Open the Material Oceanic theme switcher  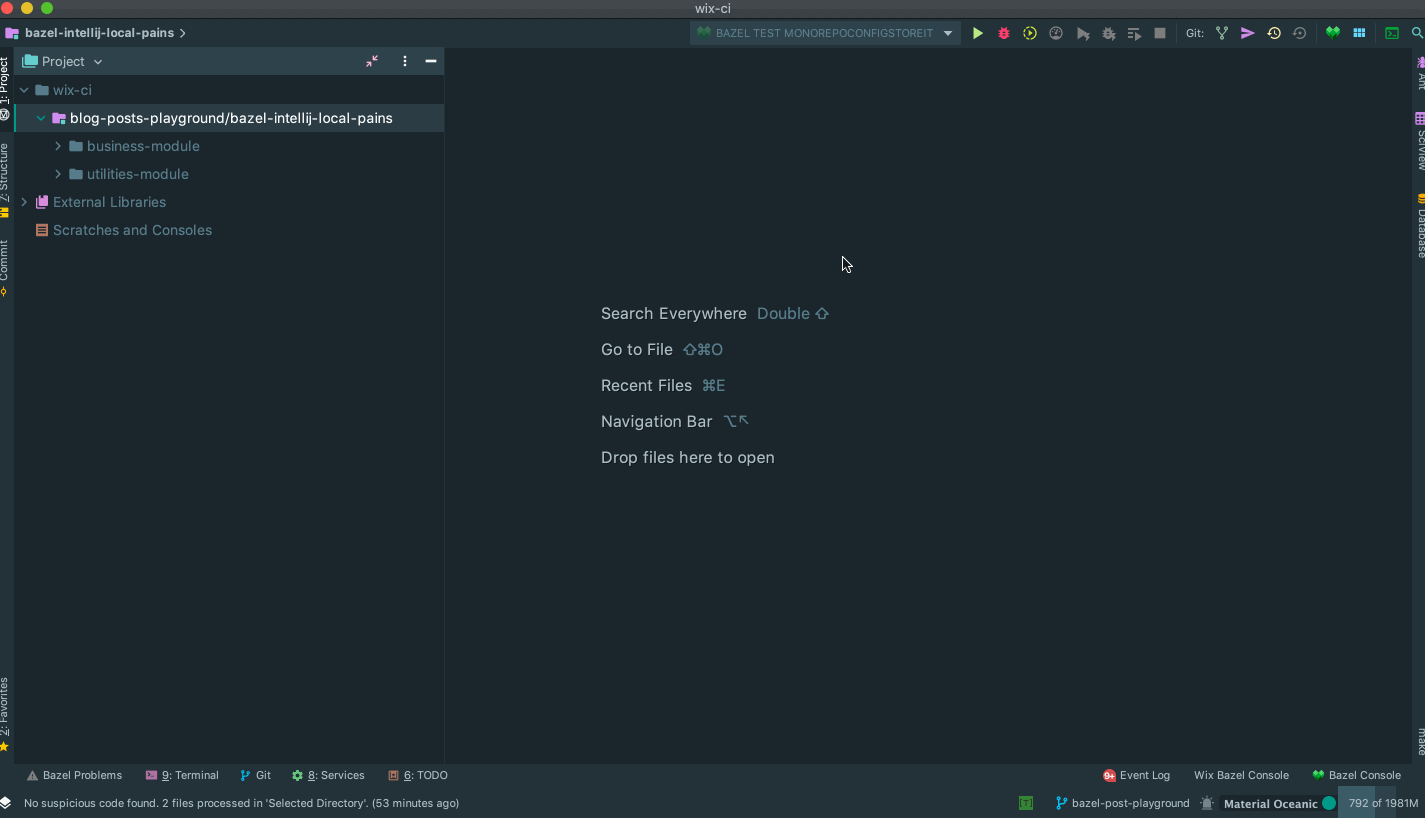coord(1279,803)
